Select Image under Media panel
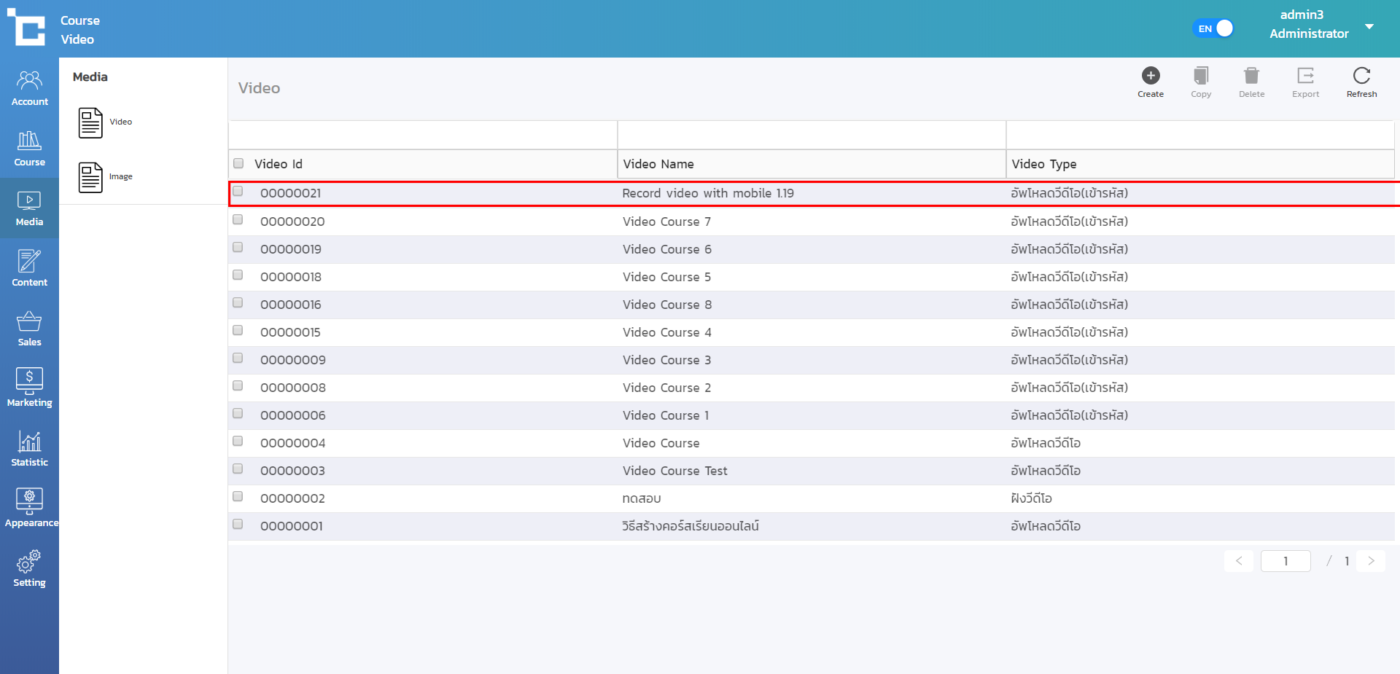 coord(105,177)
